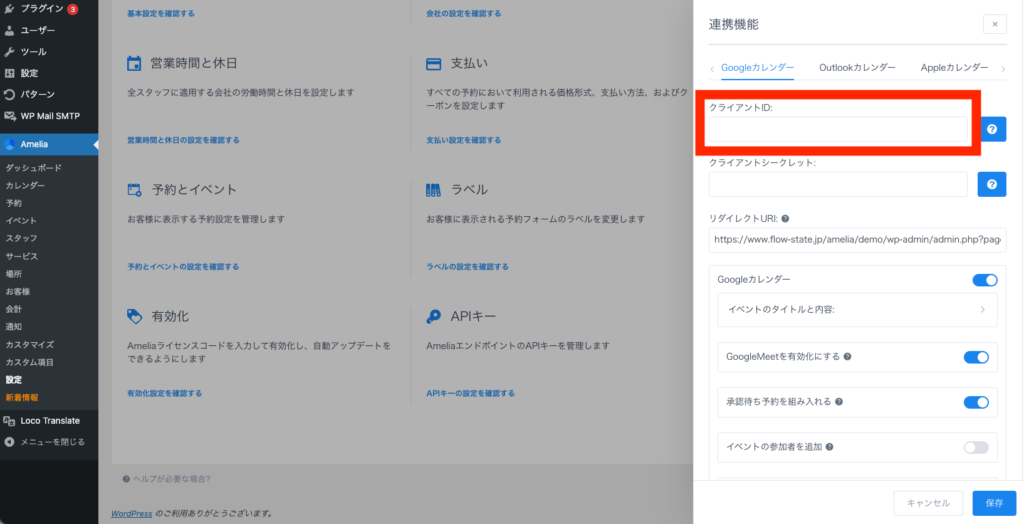
Task: Switch to the Appleカレンダー tab
Action: [954, 68]
